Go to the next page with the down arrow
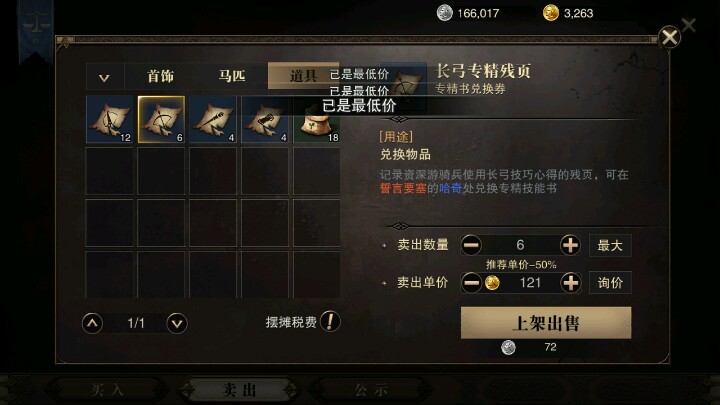Screen dimensions: 720x405 point(177,323)
